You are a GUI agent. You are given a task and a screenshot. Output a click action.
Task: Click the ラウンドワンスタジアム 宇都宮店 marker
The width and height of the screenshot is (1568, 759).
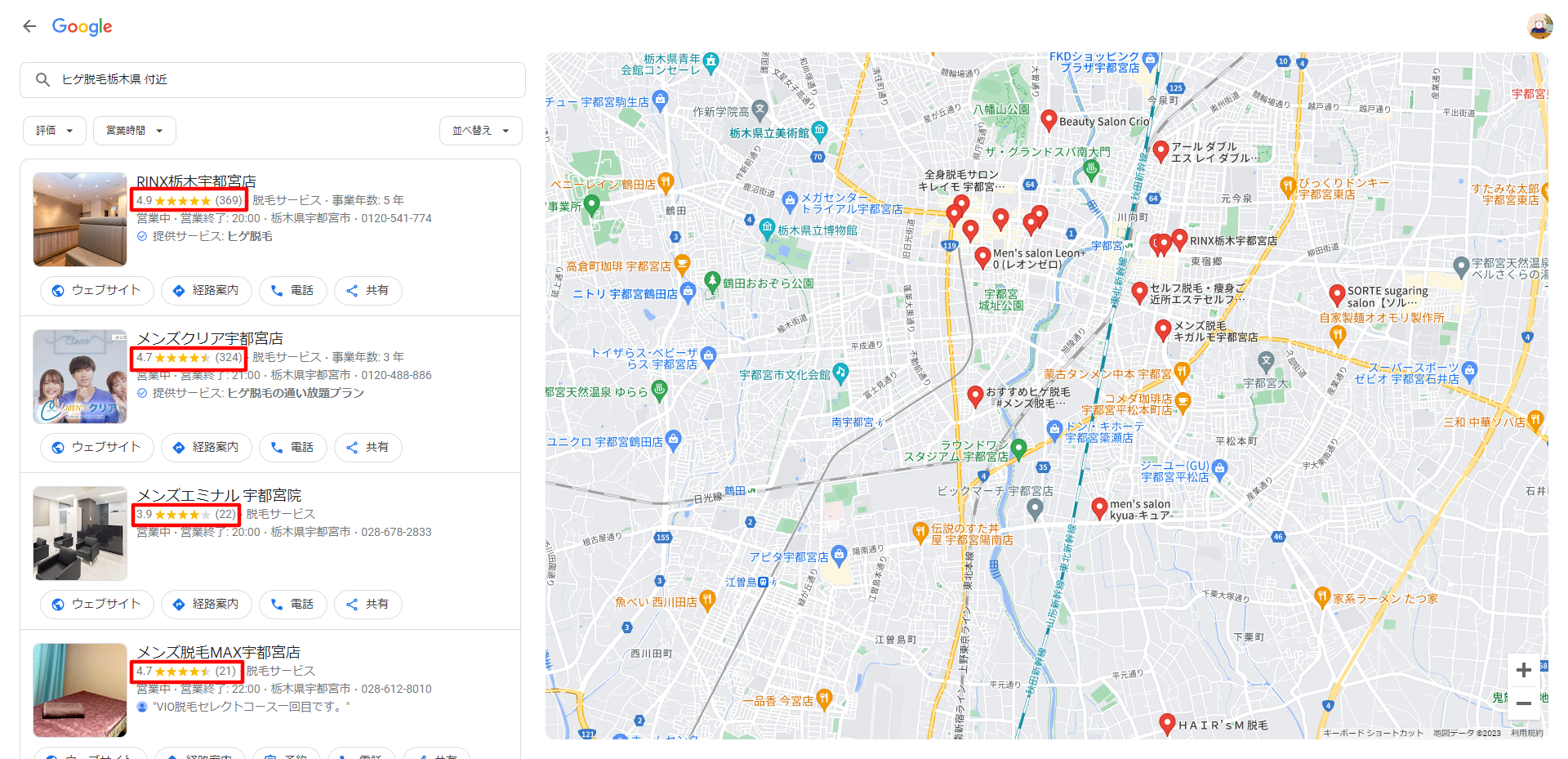click(1018, 449)
